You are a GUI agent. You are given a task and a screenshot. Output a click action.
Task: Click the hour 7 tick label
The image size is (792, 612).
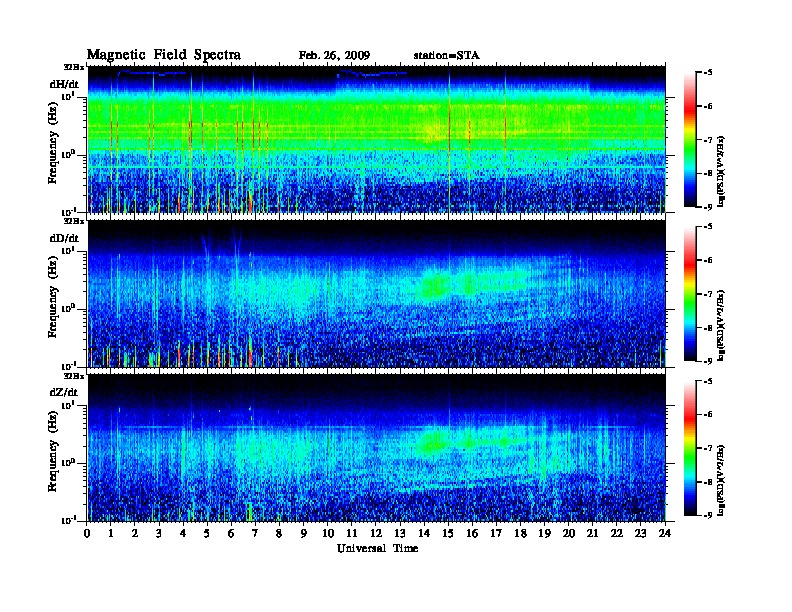pyautogui.click(x=255, y=533)
